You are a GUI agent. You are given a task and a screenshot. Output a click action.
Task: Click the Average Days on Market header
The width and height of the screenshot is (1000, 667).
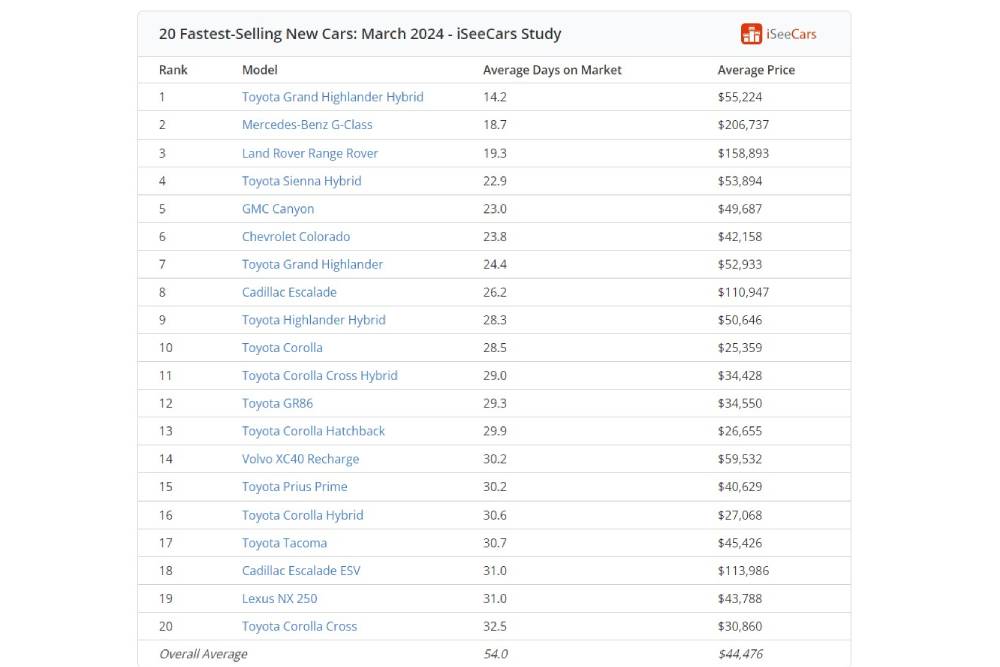coord(552,70)
